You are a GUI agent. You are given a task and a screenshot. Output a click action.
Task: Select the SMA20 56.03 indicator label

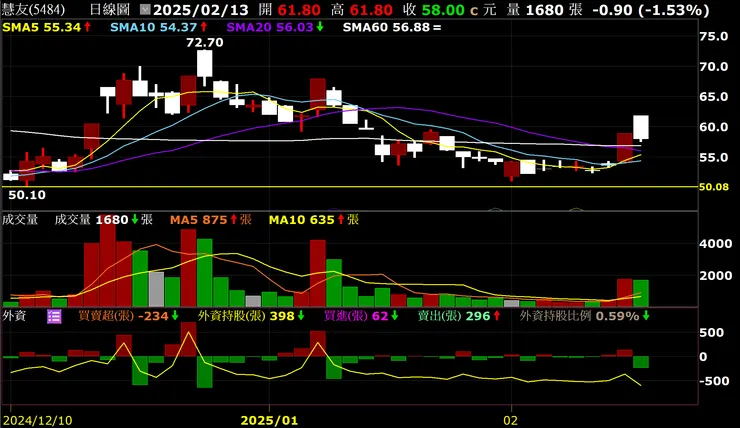pos(275,27)
